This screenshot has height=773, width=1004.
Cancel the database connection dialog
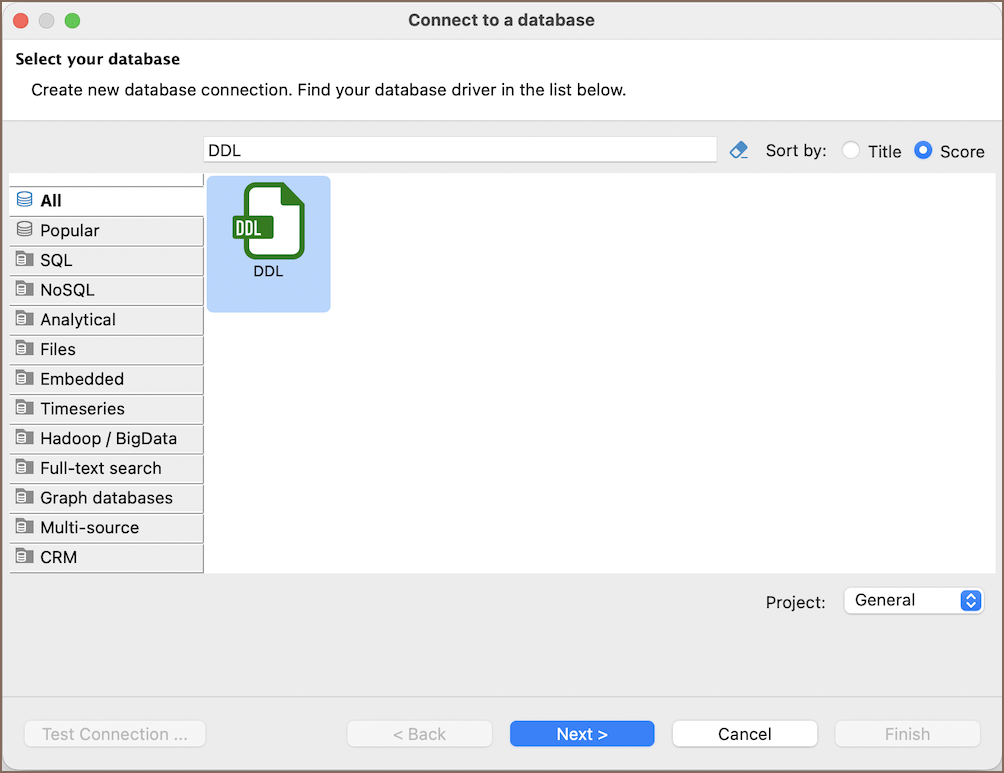pos(745,734)
